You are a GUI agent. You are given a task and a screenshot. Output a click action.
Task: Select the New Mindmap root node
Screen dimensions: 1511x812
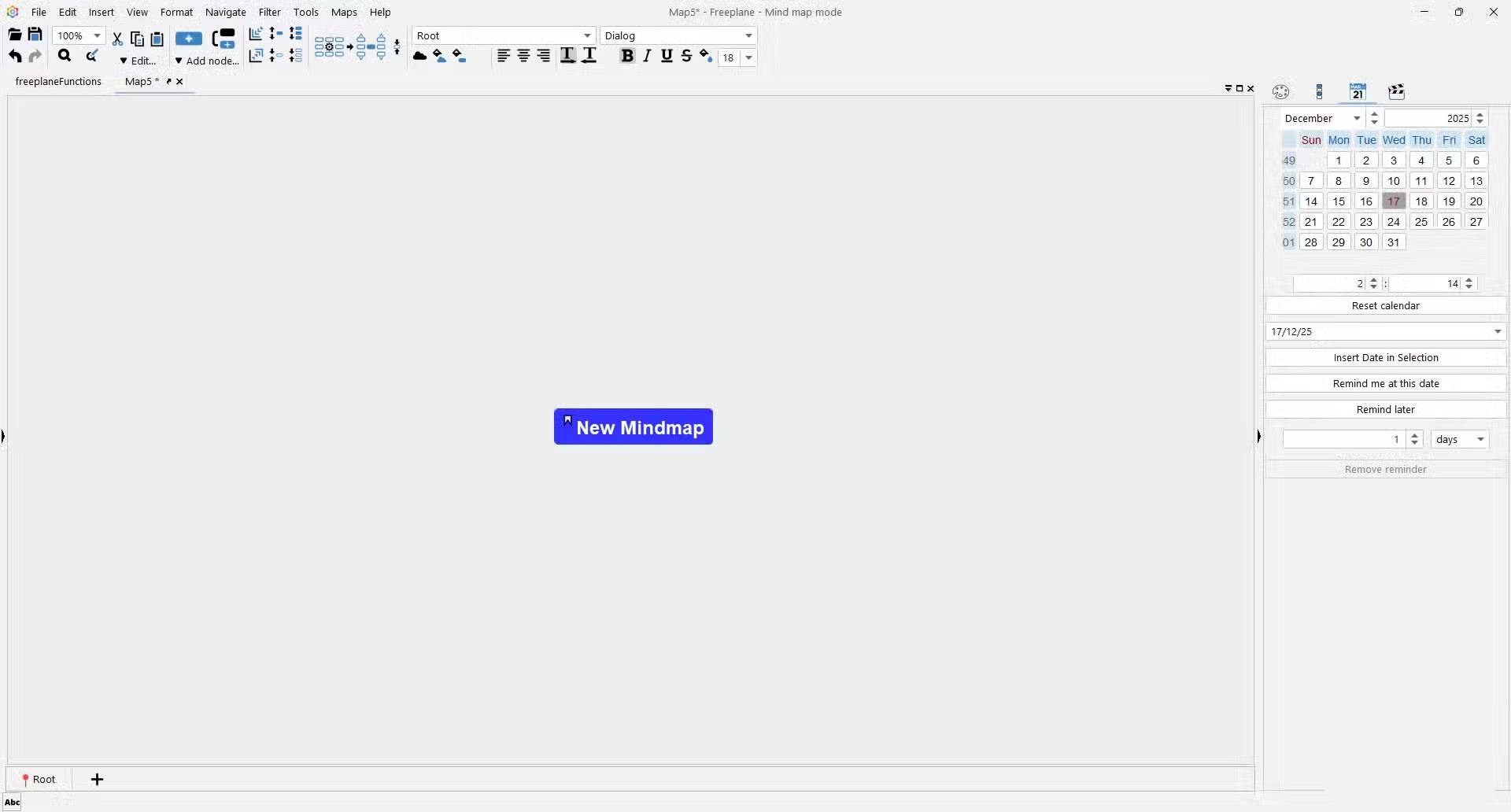634,426
